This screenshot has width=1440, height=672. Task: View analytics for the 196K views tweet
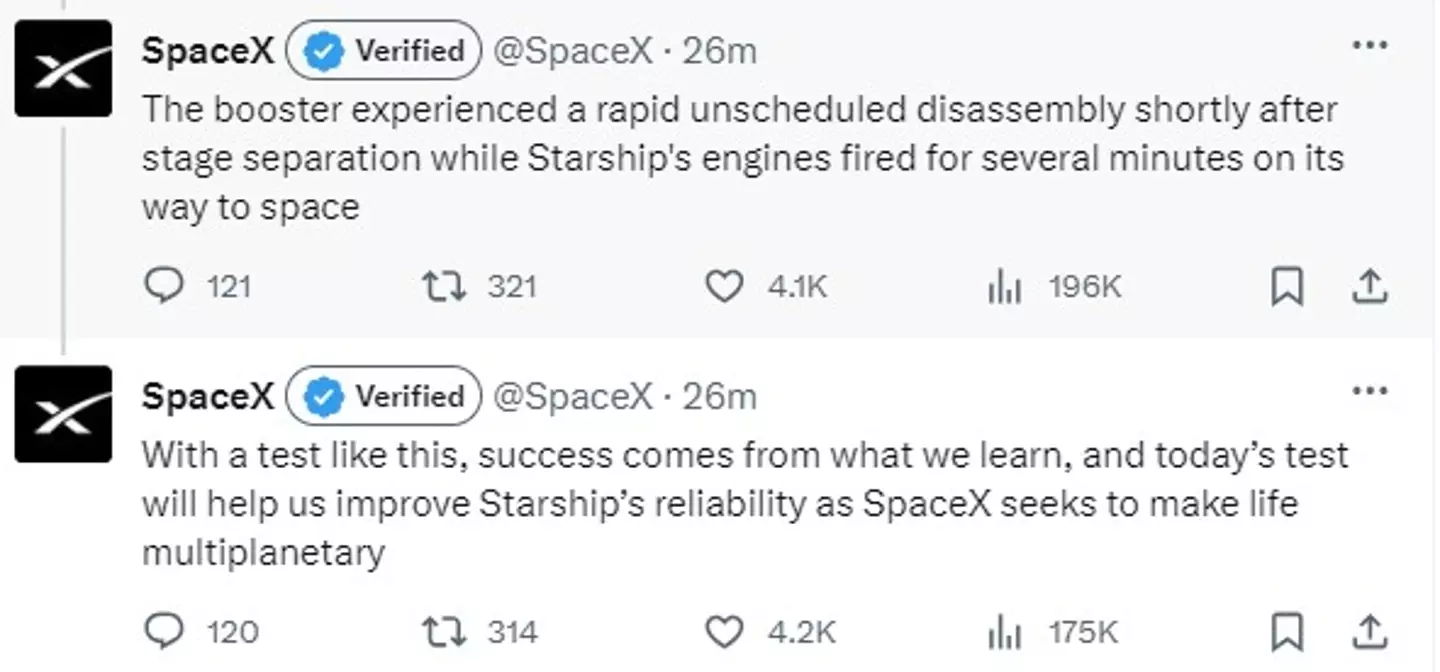point(1003,286)
